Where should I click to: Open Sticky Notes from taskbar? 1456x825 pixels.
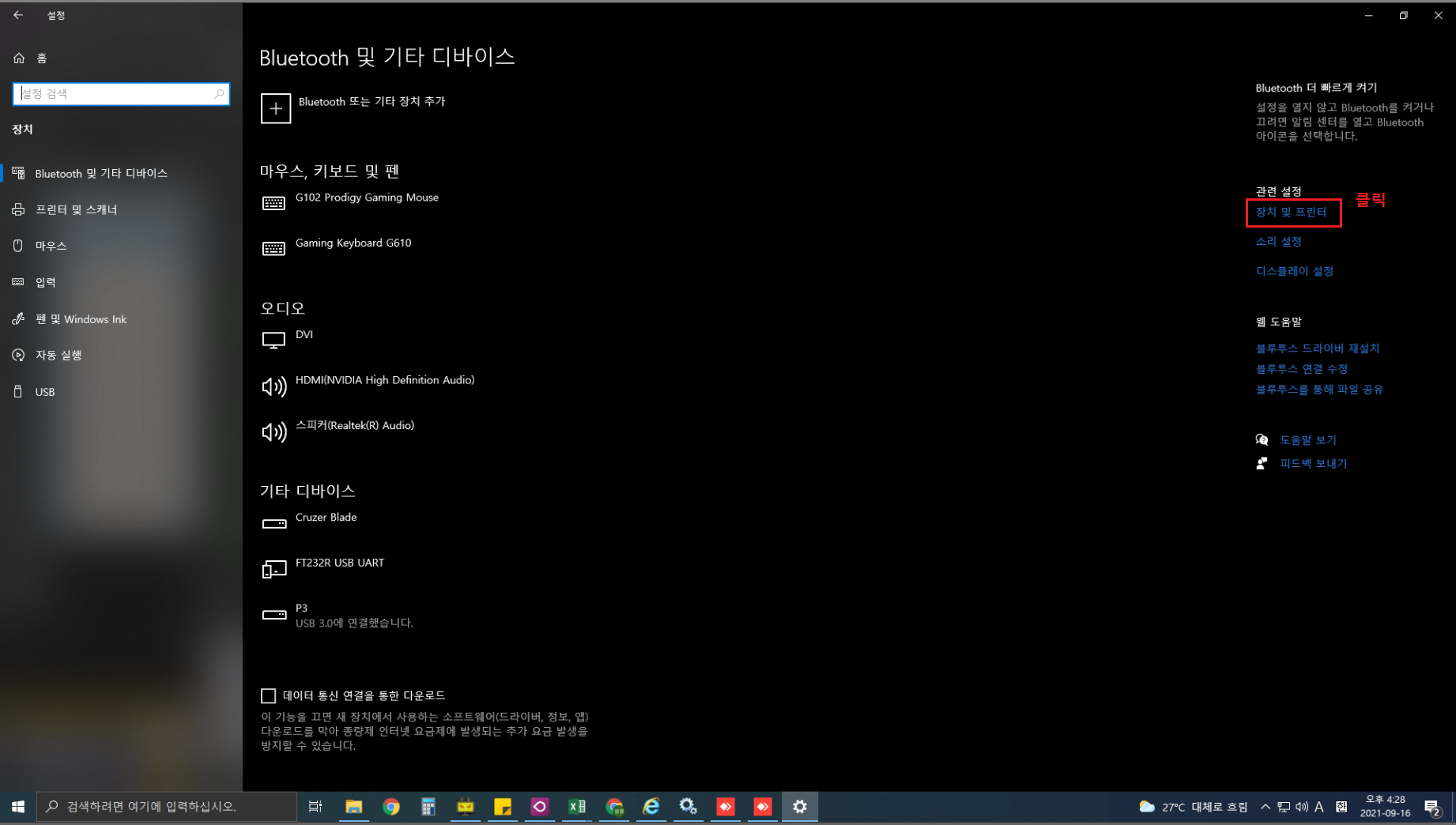[503, 807]
